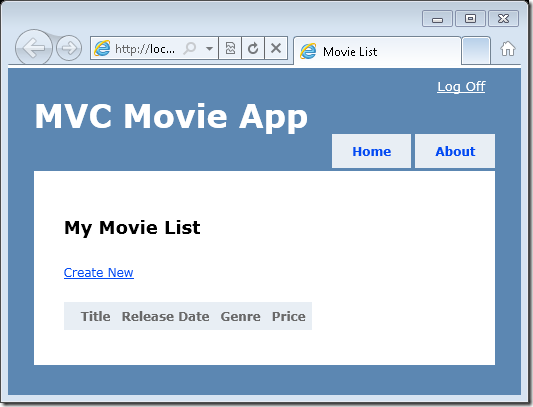The width and height of the screenshot is (533, 407).
Task: Click the Log Off link
Action: tap(461, 87)
